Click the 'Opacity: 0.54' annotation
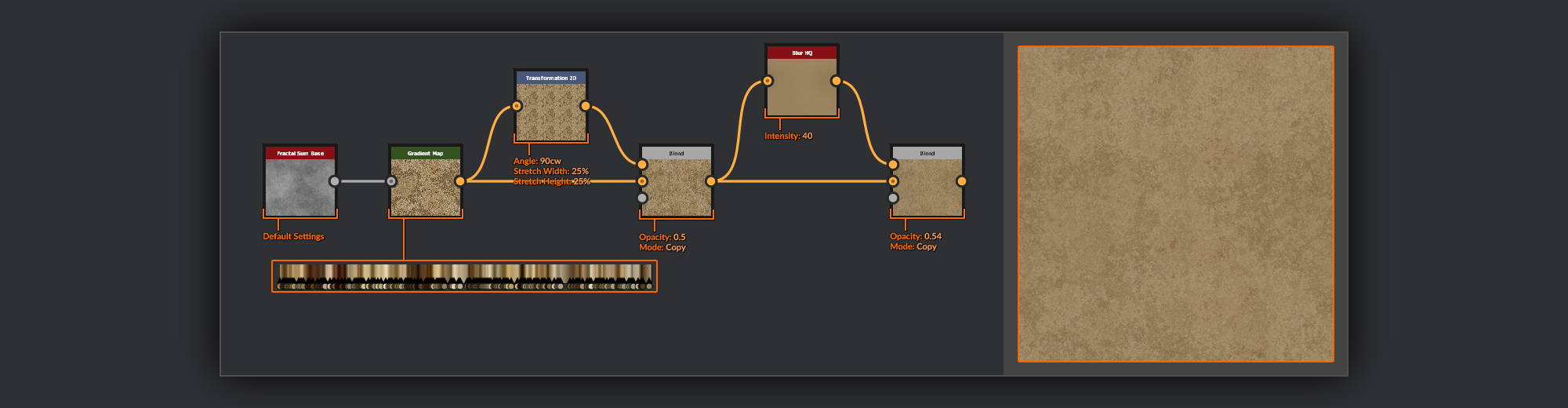The image size is (1568, 408). (916, 236)
